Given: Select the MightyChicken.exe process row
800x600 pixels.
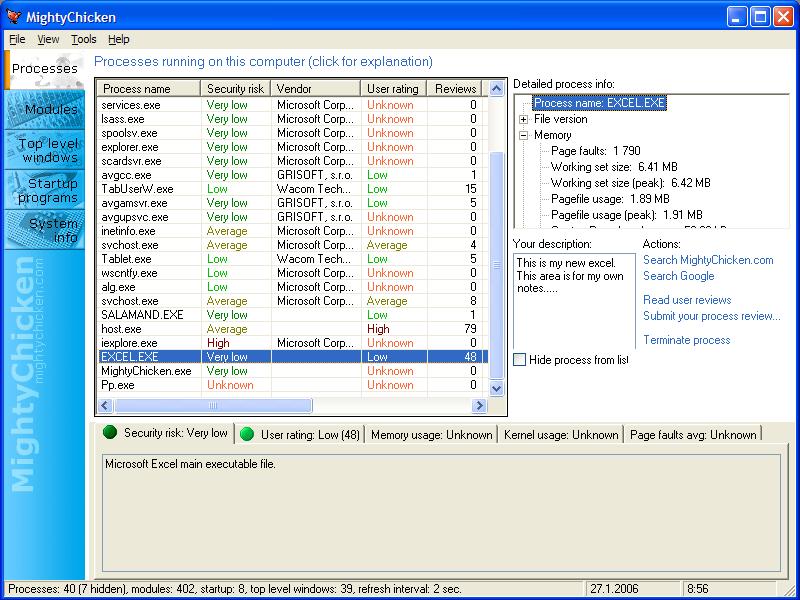Looking at the screenshot, I should coord(293,371).
